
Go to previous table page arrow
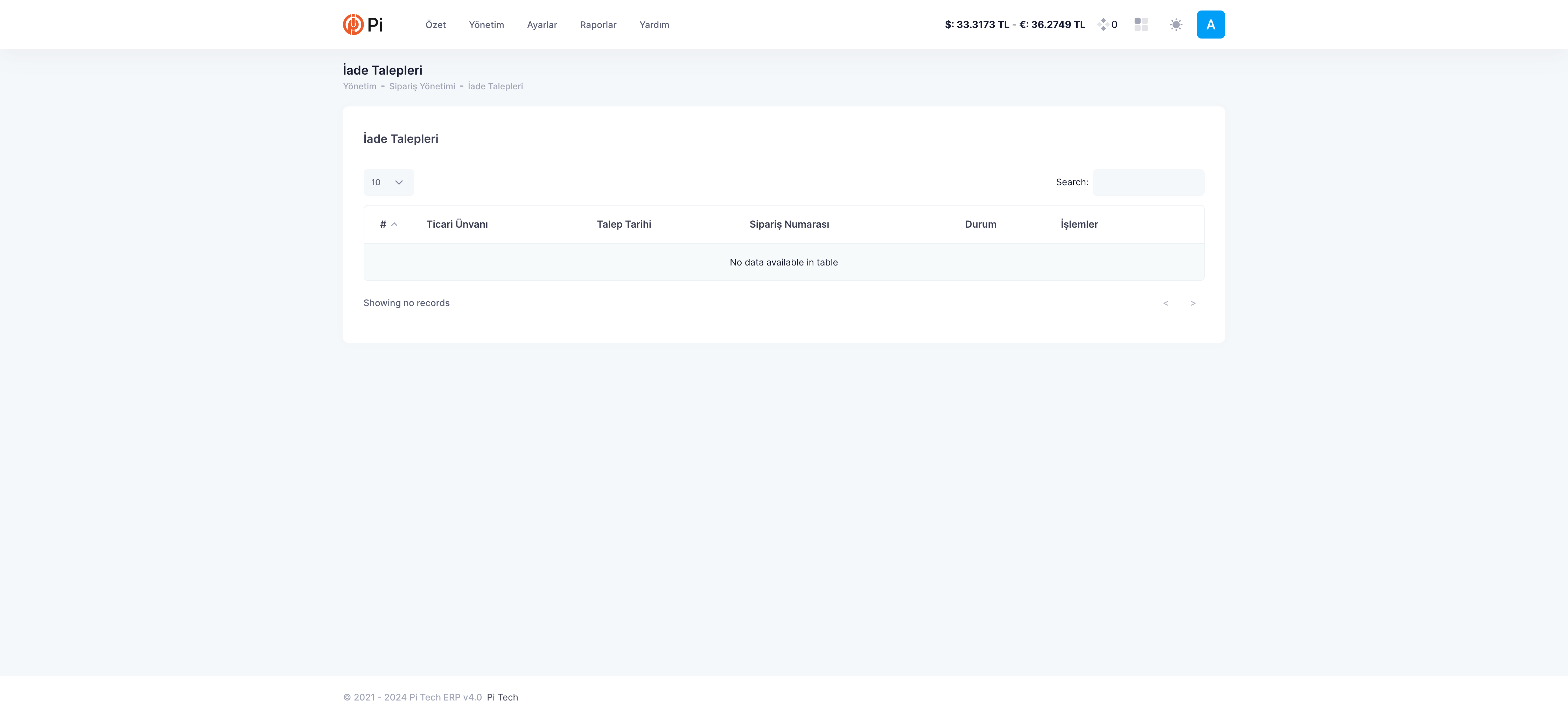(1165, 303)
